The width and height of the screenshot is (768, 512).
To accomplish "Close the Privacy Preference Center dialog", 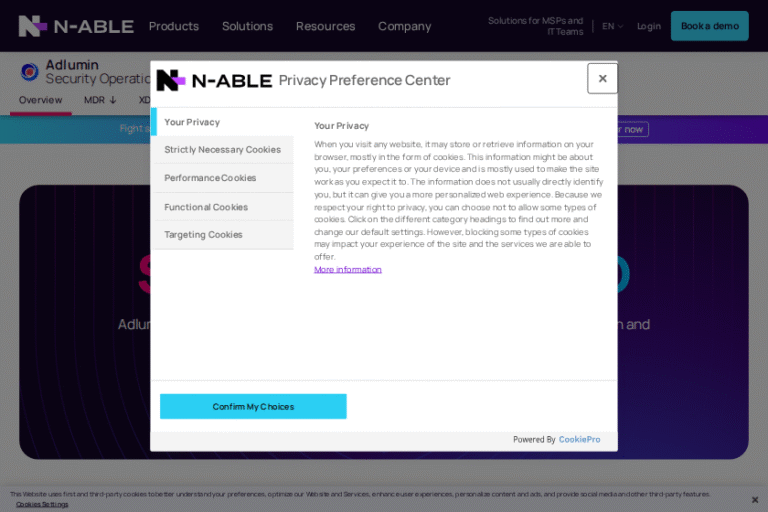I will point(602,78).
